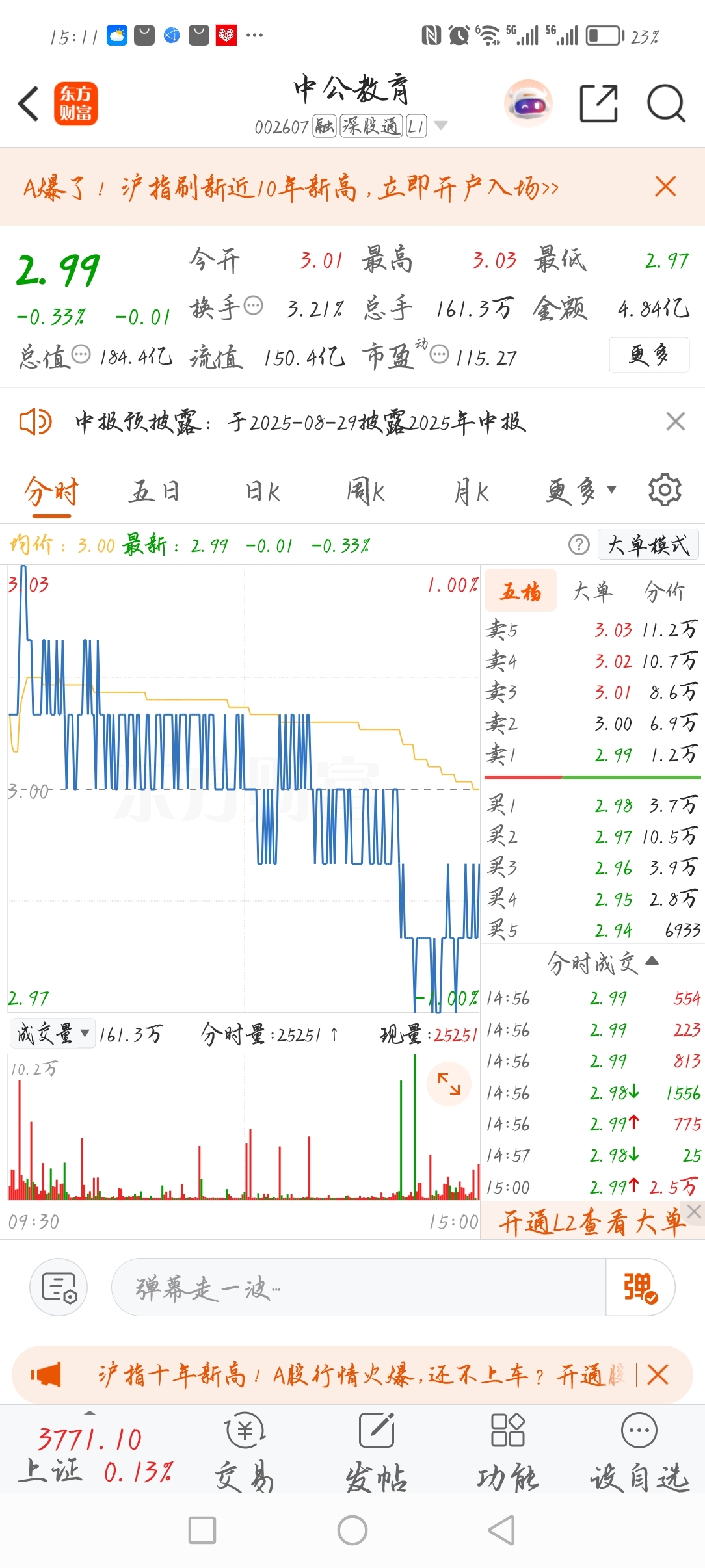
Task: Open the 功能 functions icon
Action: [508, 1451]
